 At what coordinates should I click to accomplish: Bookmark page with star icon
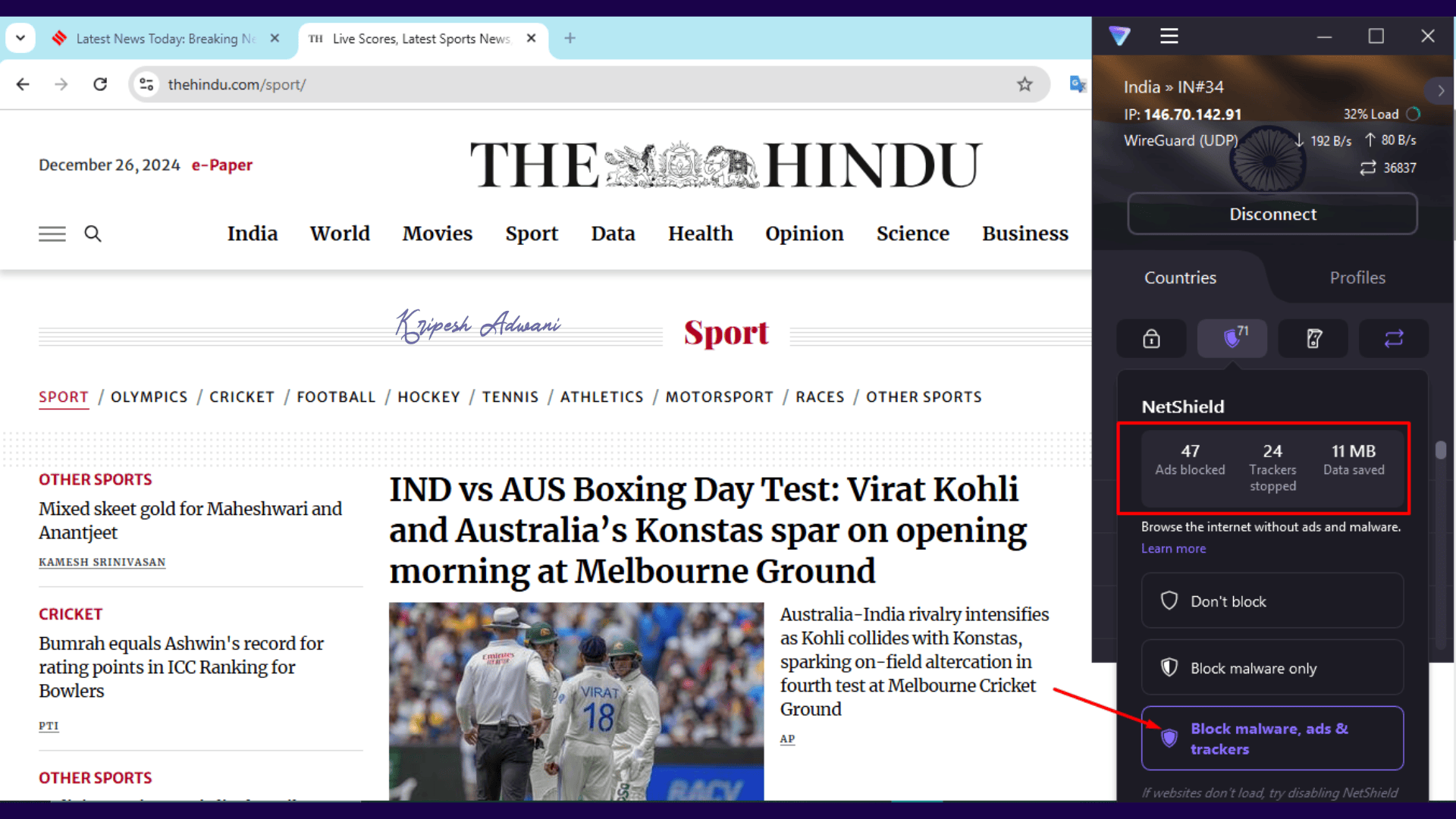(1025, 84)
